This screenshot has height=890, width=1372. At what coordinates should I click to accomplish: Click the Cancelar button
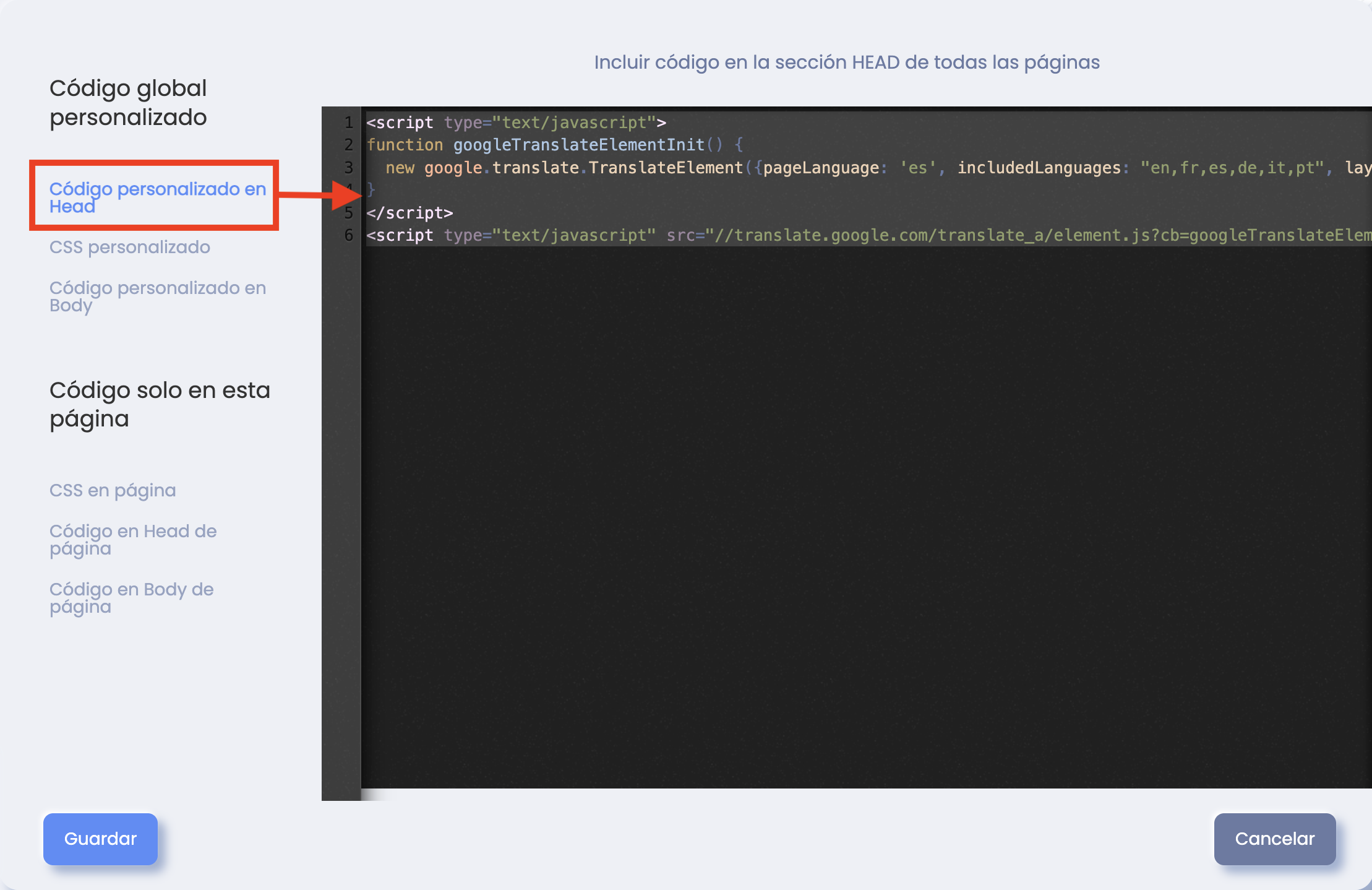(x=1275, y=839)
